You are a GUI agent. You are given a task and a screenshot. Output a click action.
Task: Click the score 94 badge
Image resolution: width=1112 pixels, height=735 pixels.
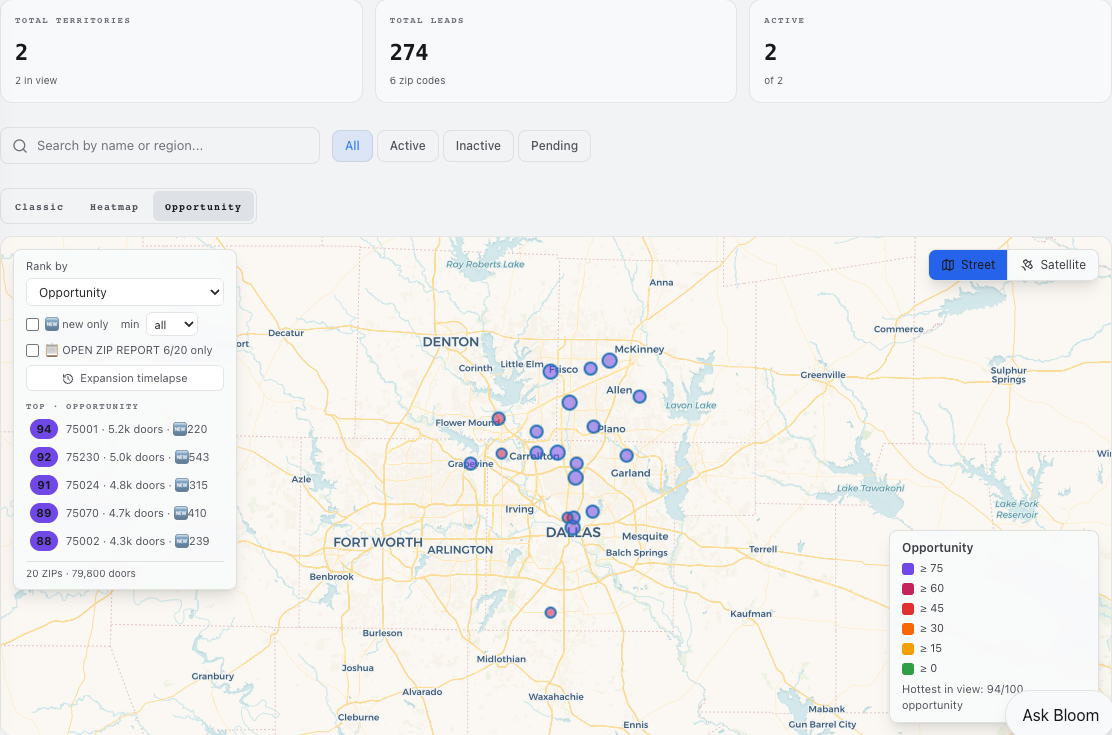click(44, 429)
